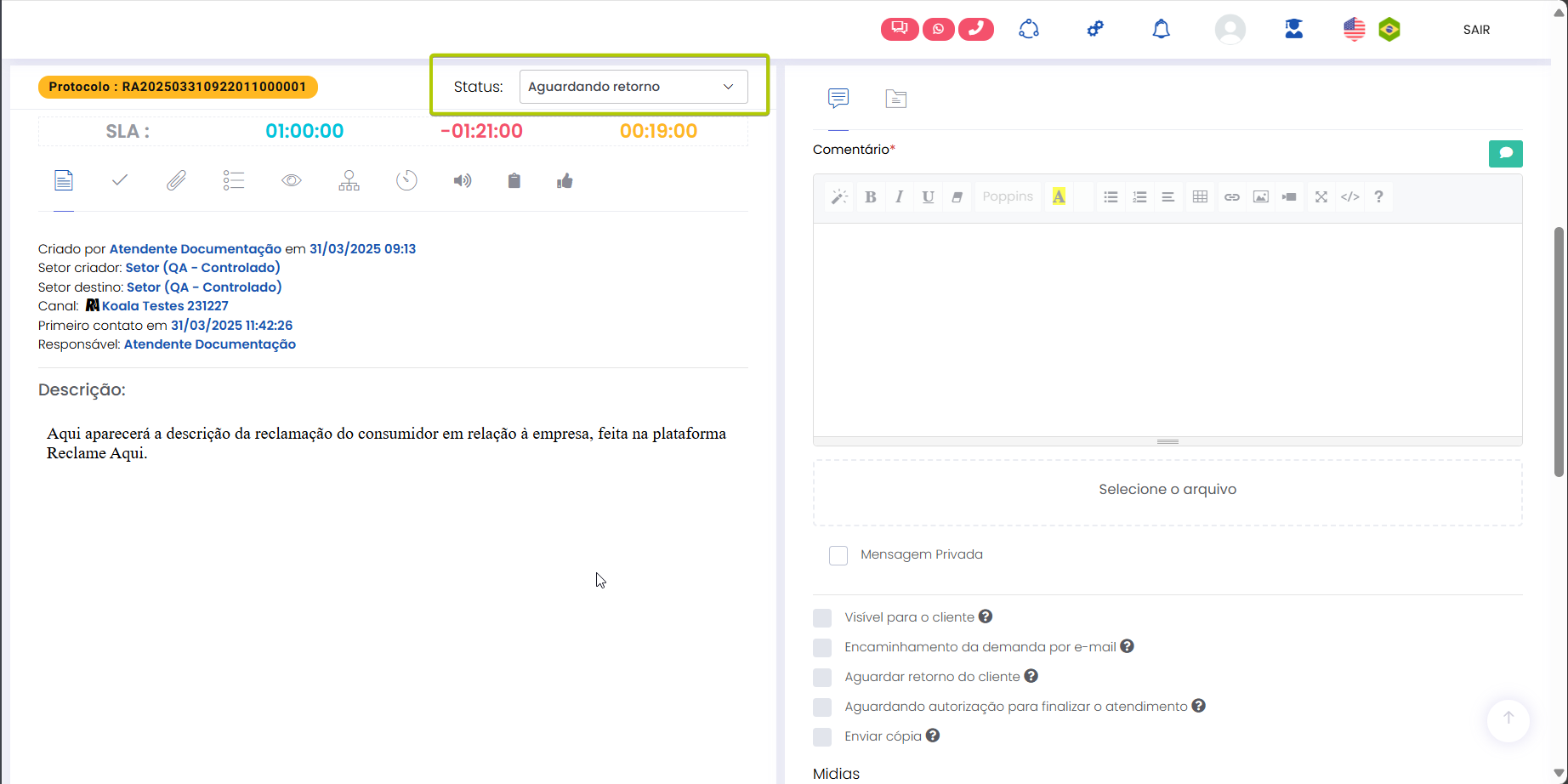Click the green send comment button
1568x784 pixels.
[1505, 153]
